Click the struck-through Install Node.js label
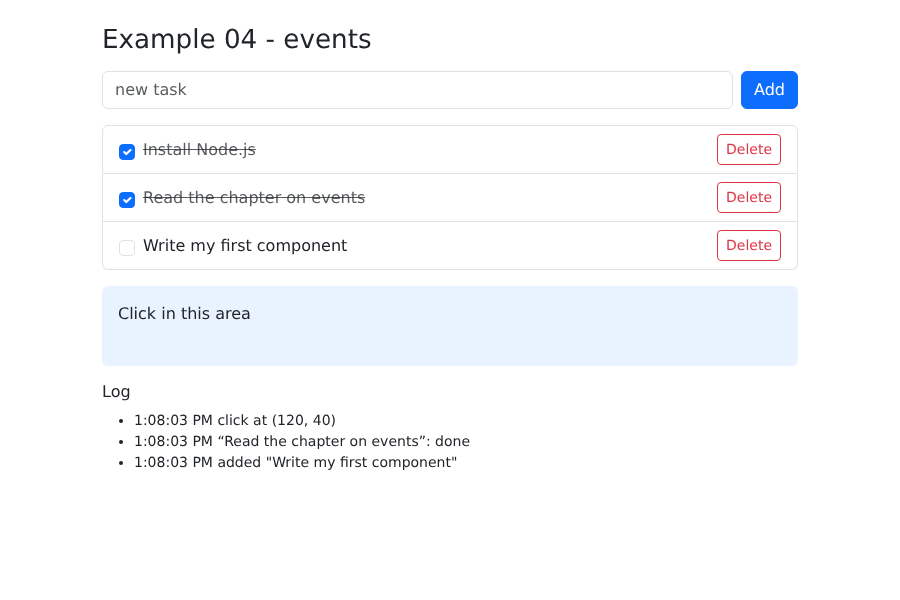 pyautogui.click(x=199, y=150)
